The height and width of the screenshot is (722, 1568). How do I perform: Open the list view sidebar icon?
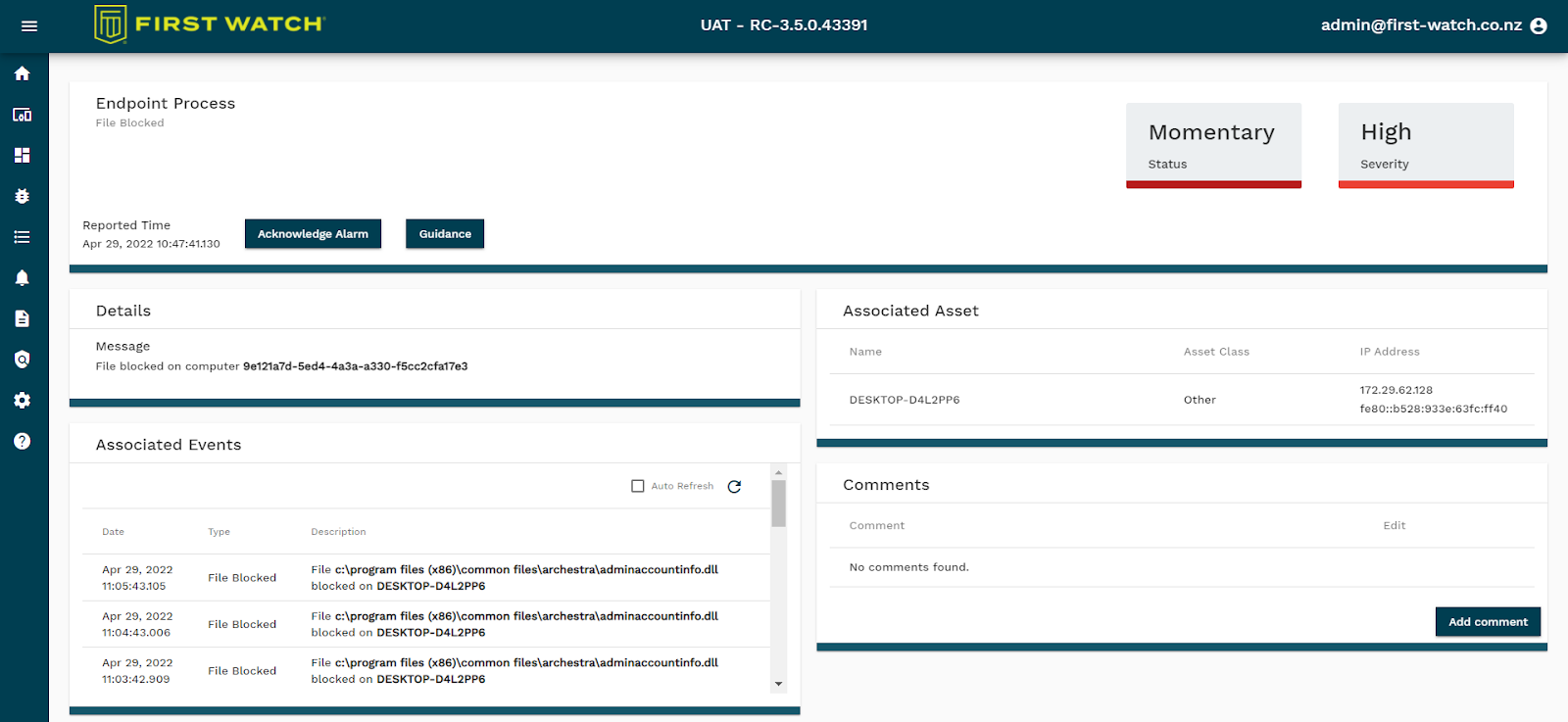click(x=23, y=237)
